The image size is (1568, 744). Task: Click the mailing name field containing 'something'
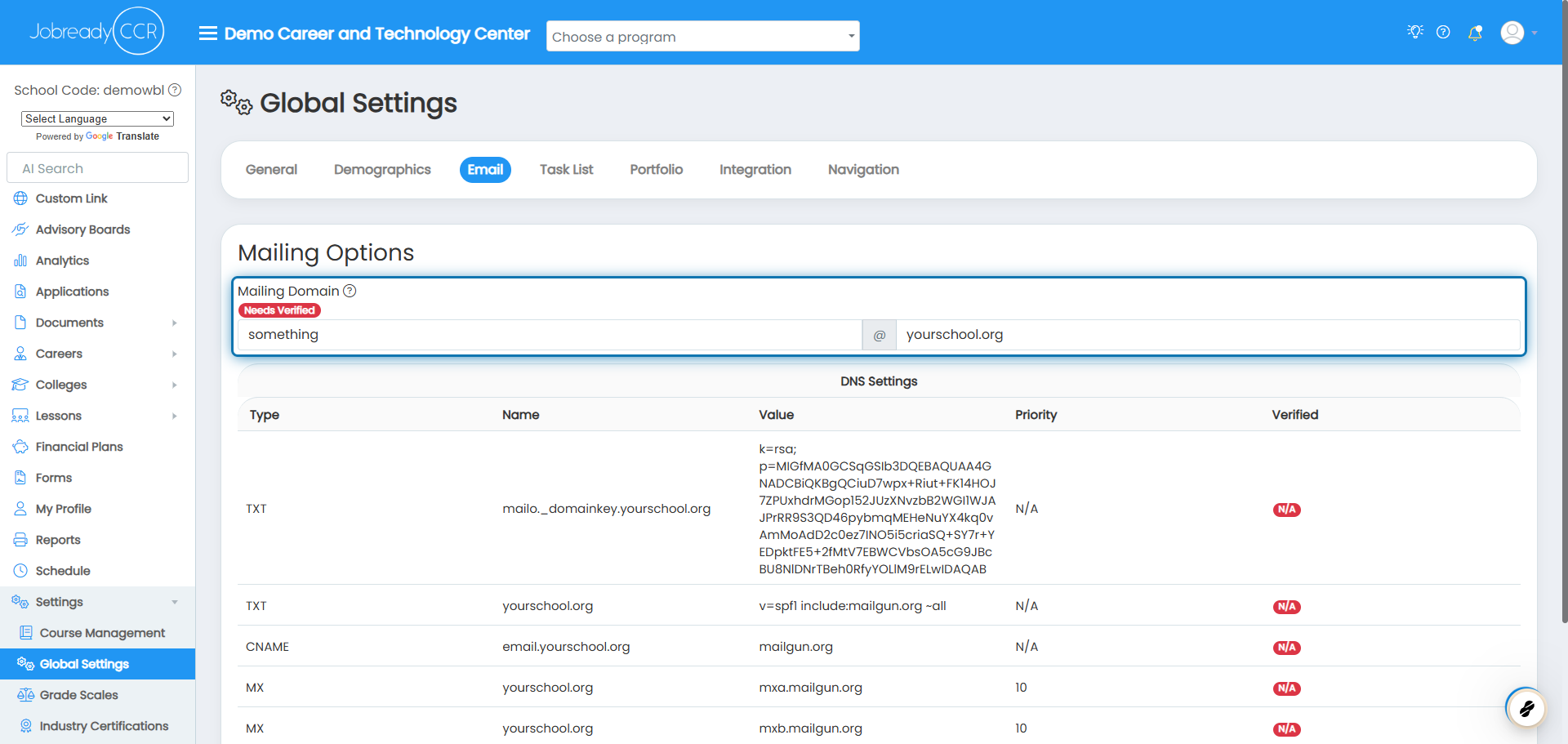tap(550, 335)
